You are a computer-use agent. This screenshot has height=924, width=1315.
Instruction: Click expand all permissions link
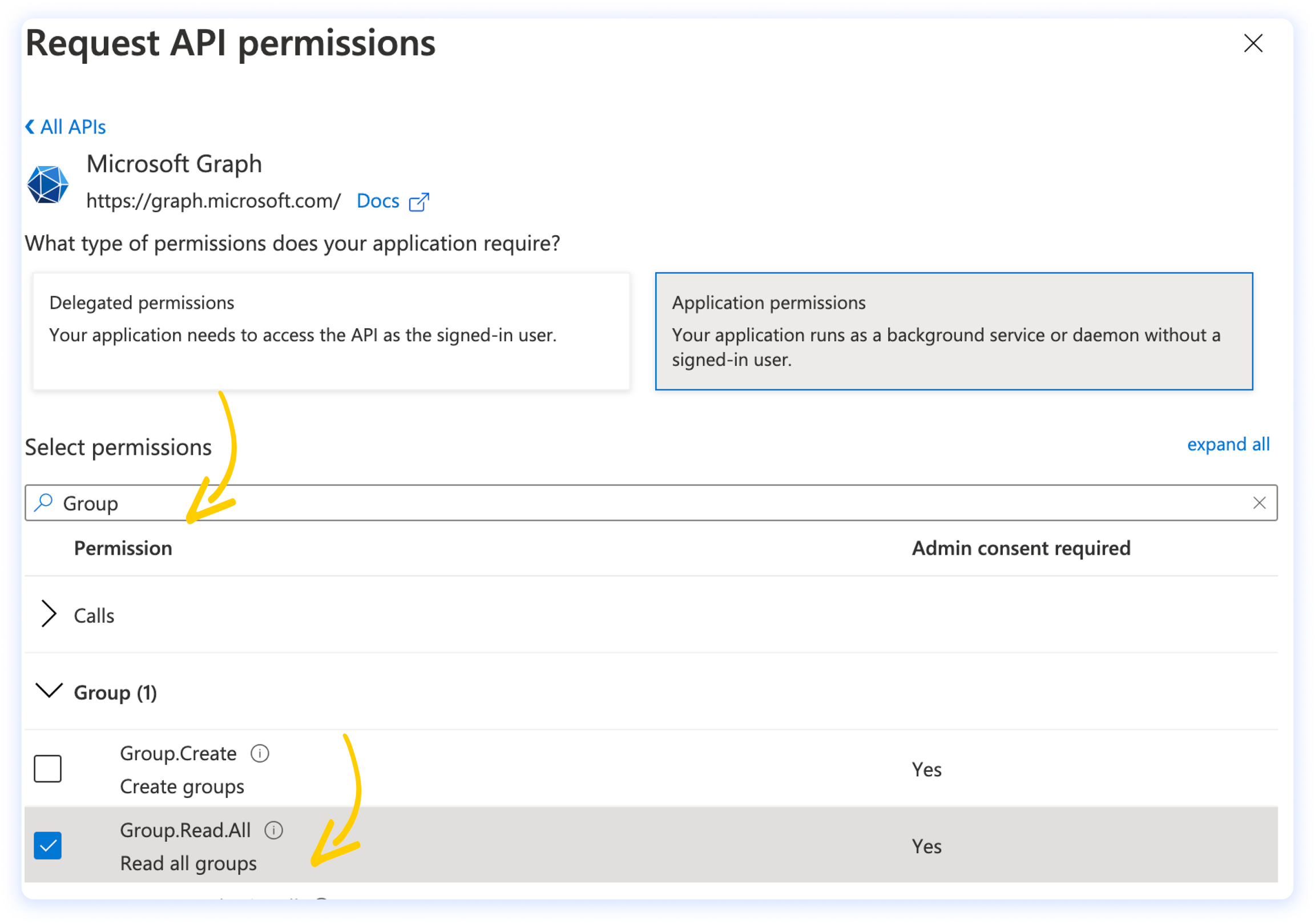[1227, 445]
